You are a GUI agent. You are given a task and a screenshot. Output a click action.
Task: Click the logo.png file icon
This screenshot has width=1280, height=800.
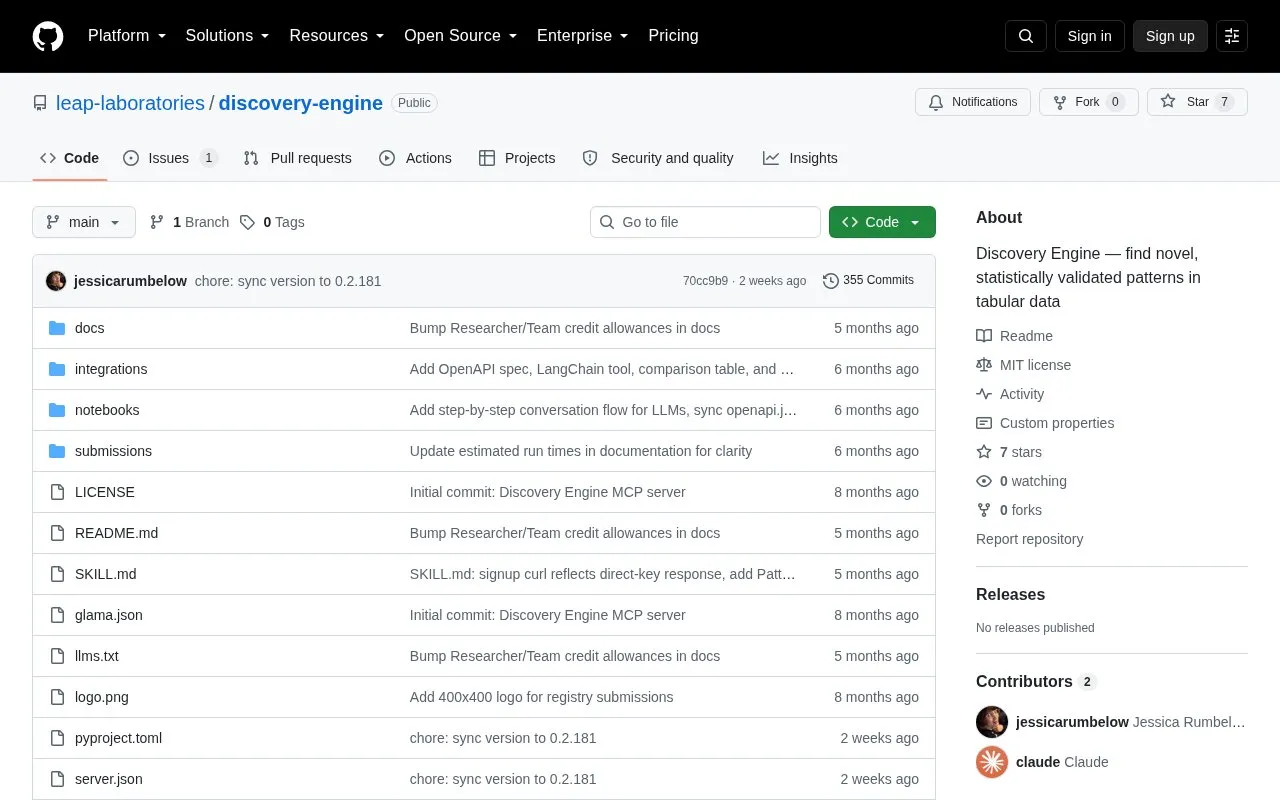[x=57, y=697]
